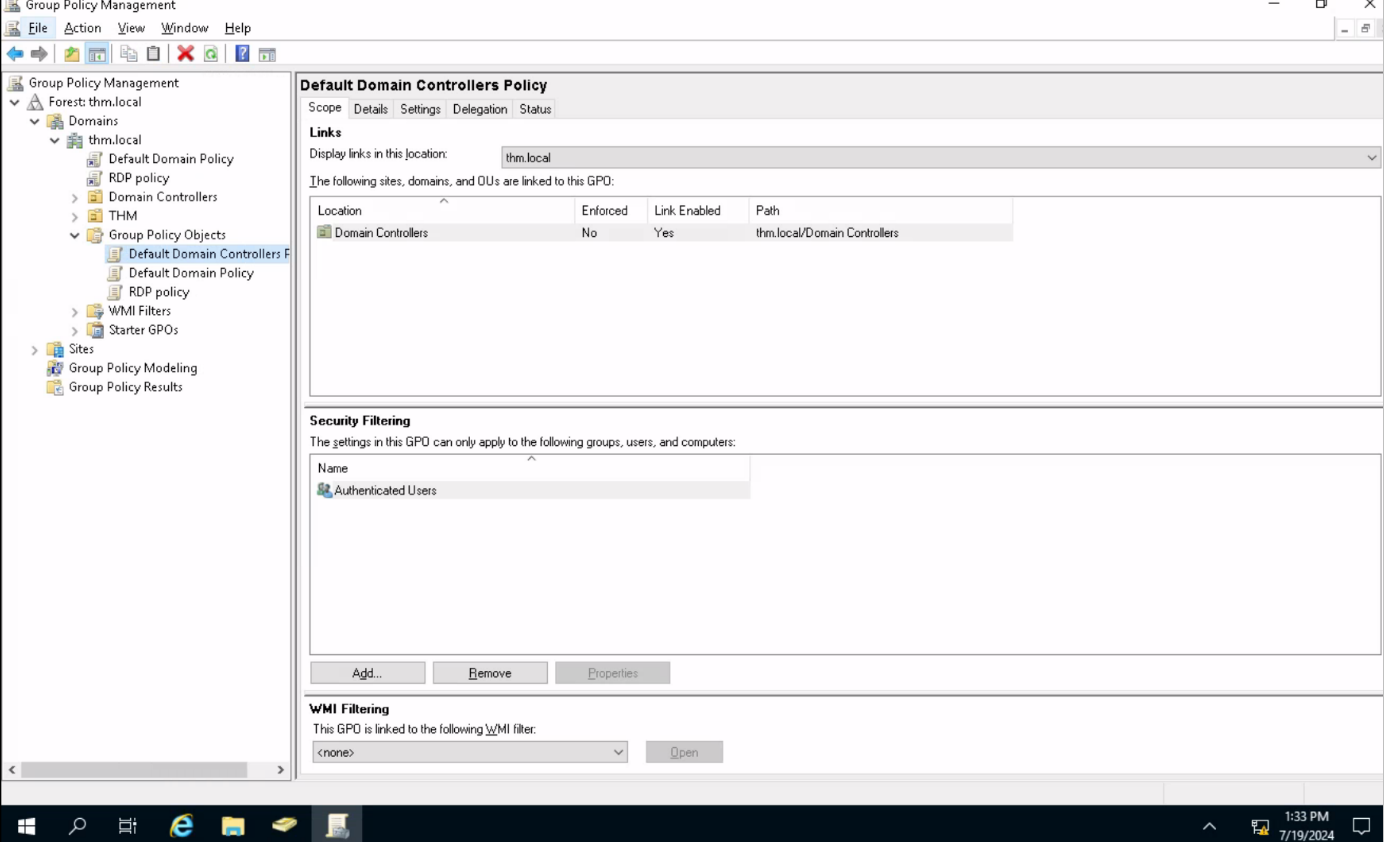Image resolution: width=1385 pixels, height=842 pixels.
Task: Expand the THM OU
Action: coord(75,216)
